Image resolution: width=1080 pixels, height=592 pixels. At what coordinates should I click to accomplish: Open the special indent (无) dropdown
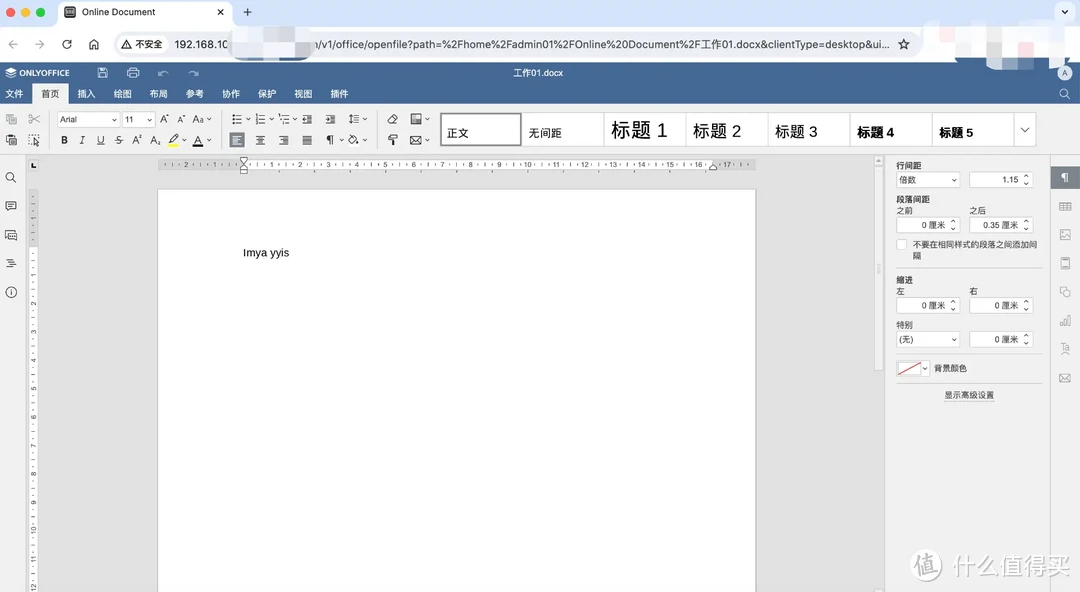[928, 339]
